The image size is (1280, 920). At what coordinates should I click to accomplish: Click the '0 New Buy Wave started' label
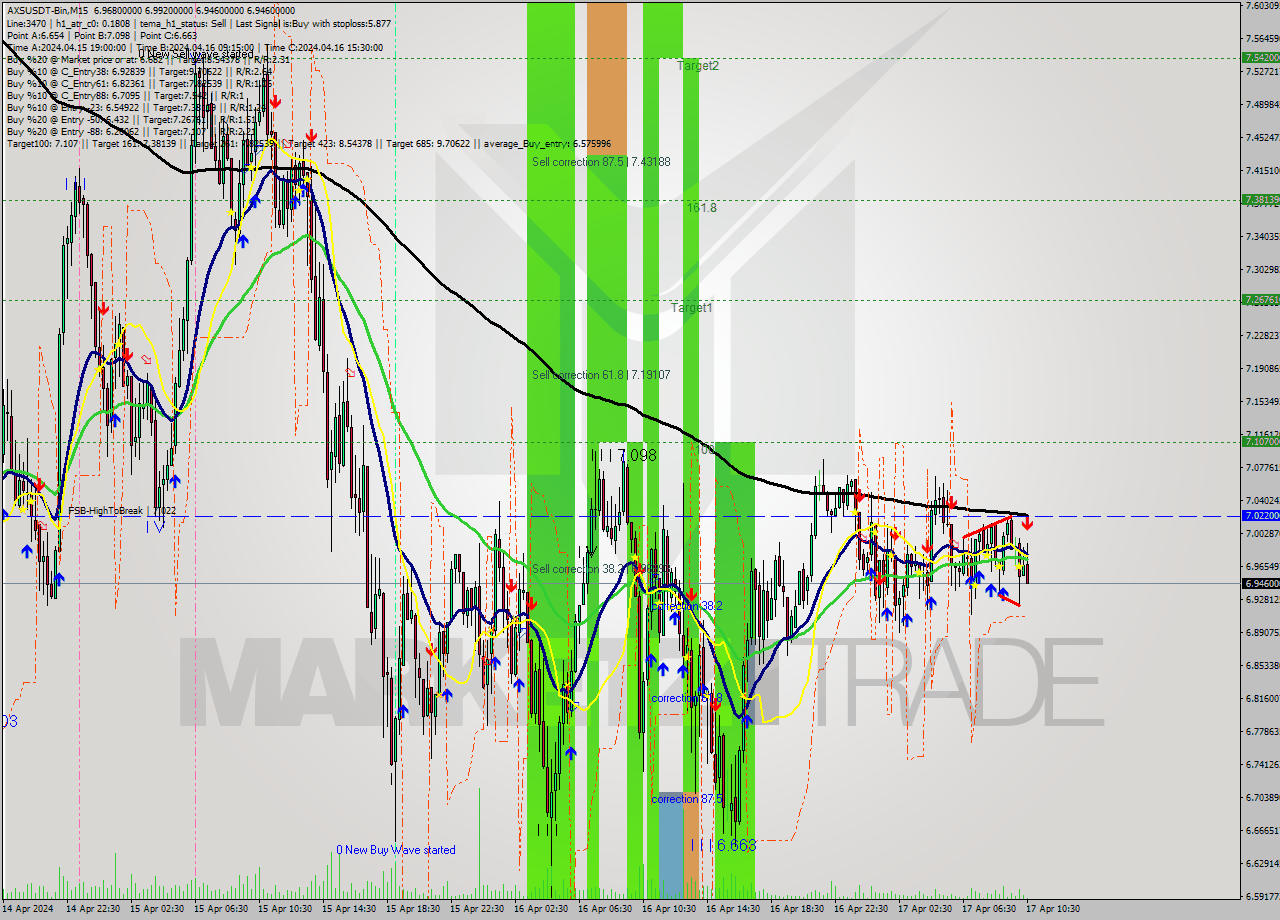pyautogui.click(x=396, y=850)
